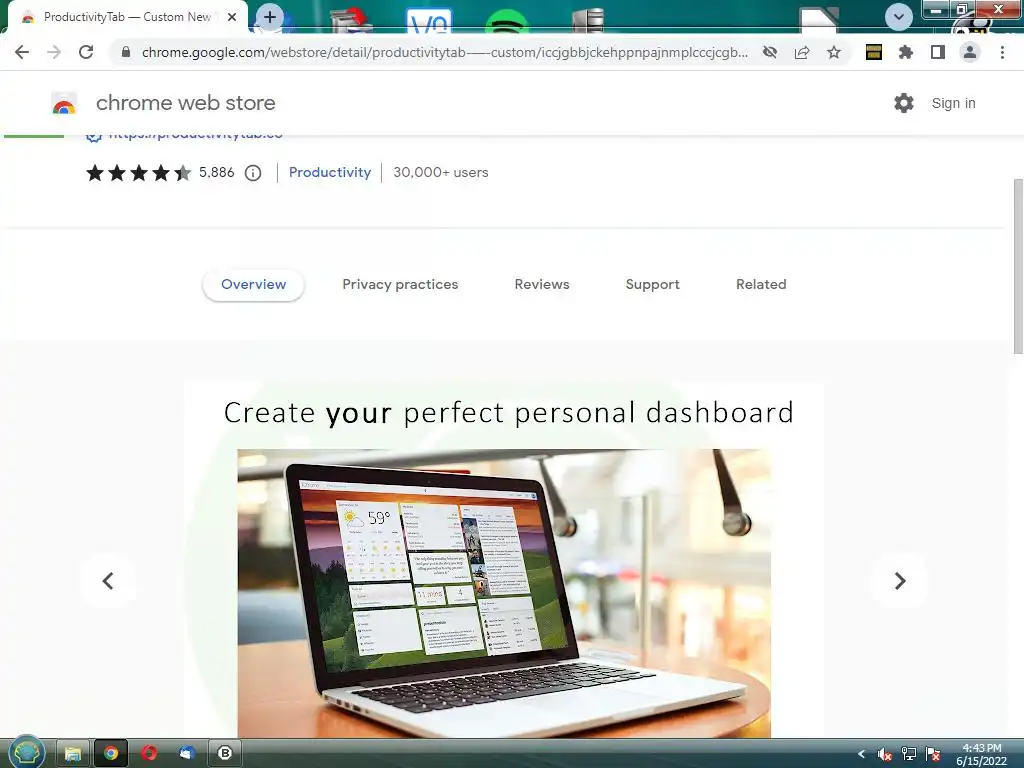Click the taskbar clock and date
Image resolution: width=1024 pixels, height=768 pixels.
(982, 754)
